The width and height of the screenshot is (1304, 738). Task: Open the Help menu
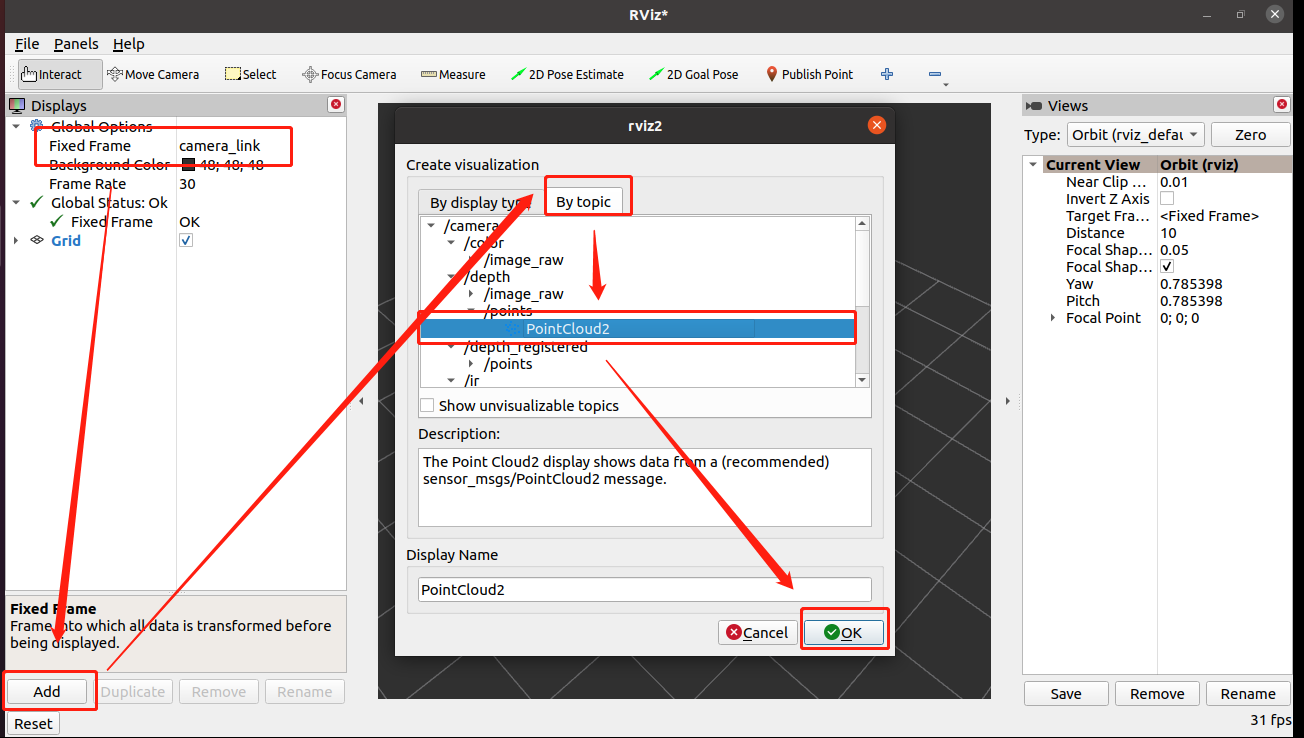point(128,44)
